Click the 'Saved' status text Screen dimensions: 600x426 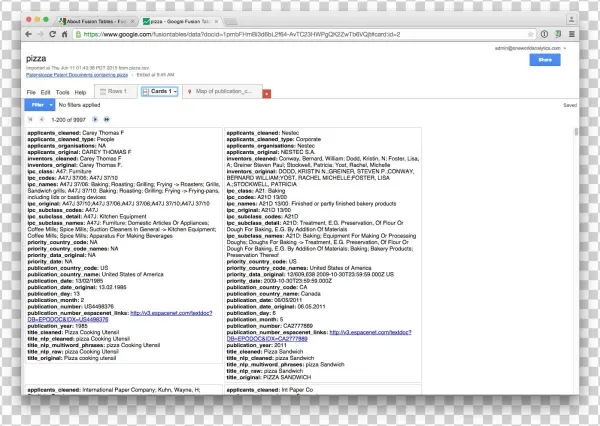(x=570, y=105)
